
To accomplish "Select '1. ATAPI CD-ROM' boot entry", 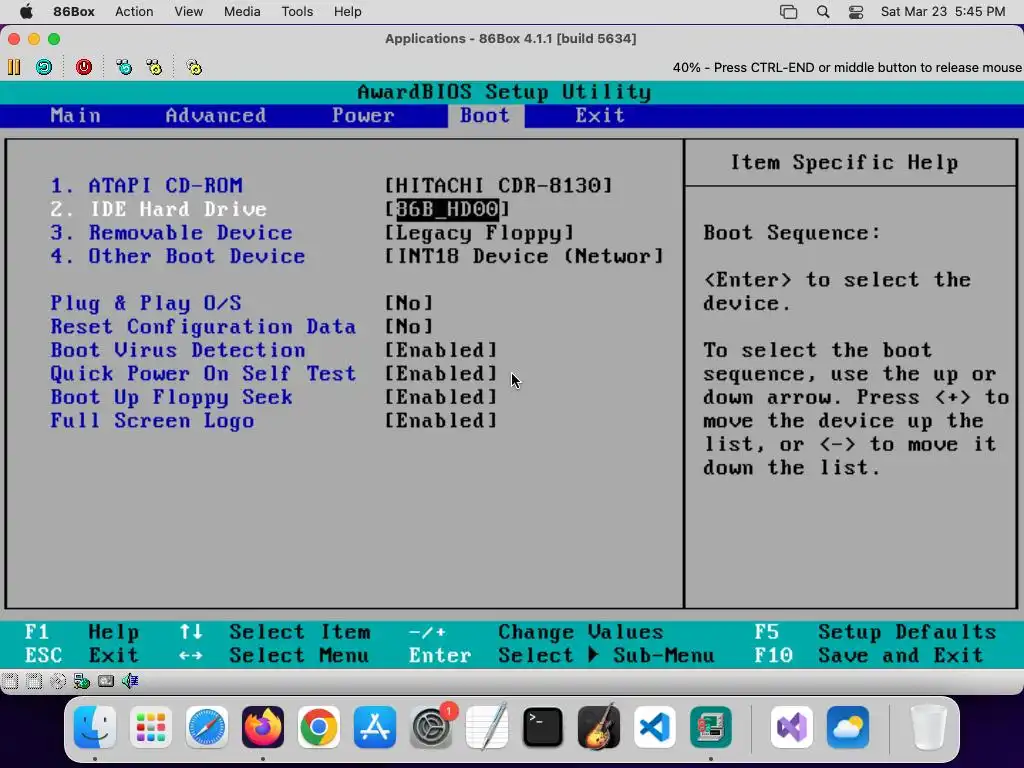I will [146, 185].
